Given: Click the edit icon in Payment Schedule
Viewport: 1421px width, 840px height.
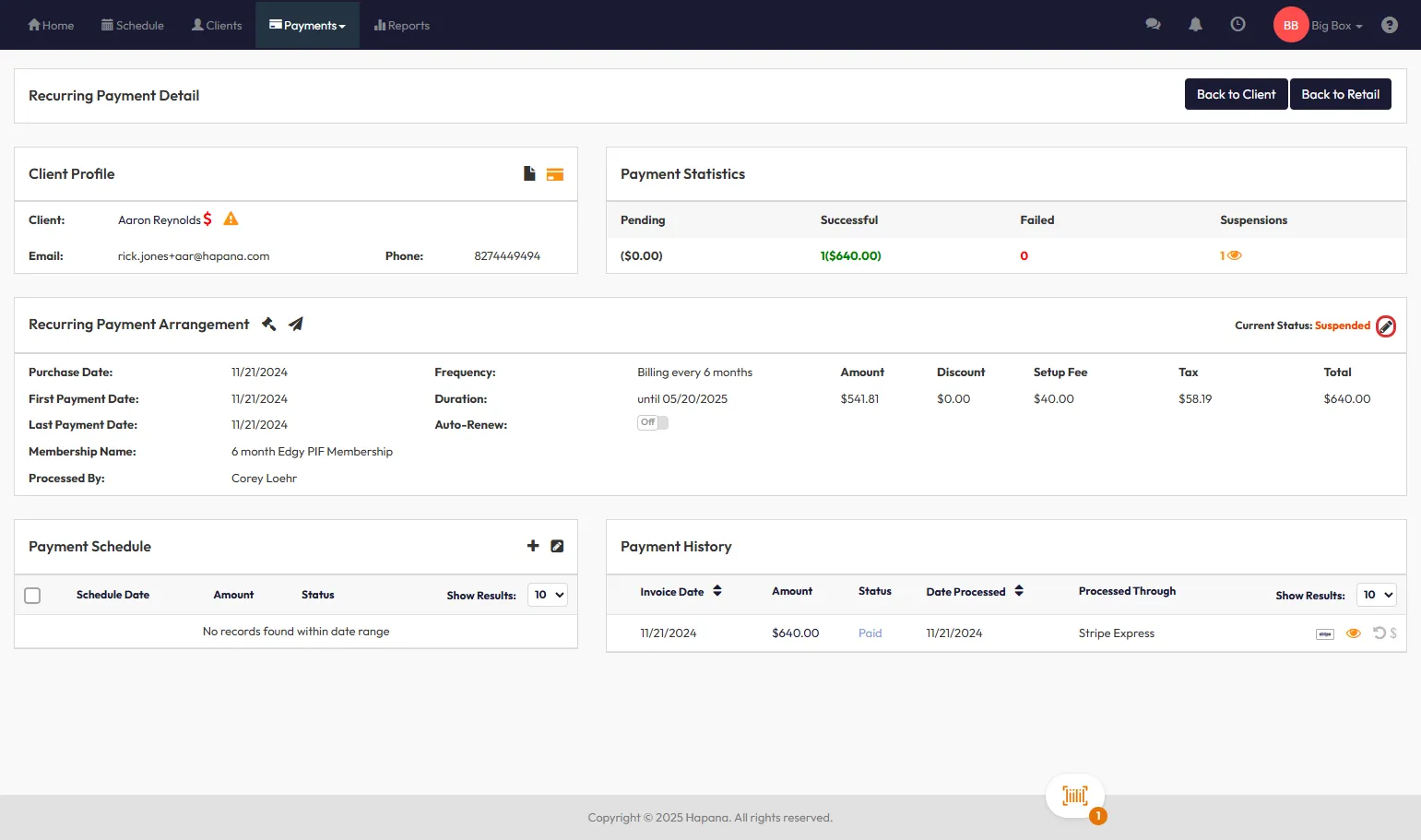Looking at the screenshot, I should point(557,546).
